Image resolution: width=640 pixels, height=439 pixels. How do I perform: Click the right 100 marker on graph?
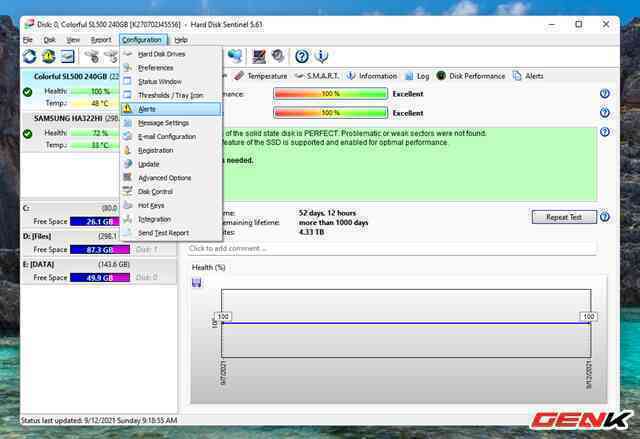coord(589,317)
